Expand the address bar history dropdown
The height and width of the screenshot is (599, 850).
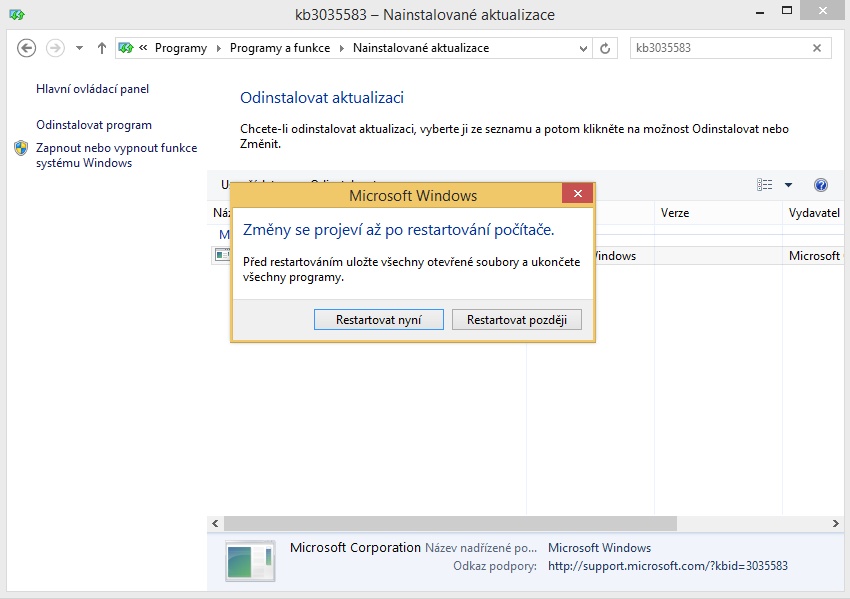tap(584, 48)
